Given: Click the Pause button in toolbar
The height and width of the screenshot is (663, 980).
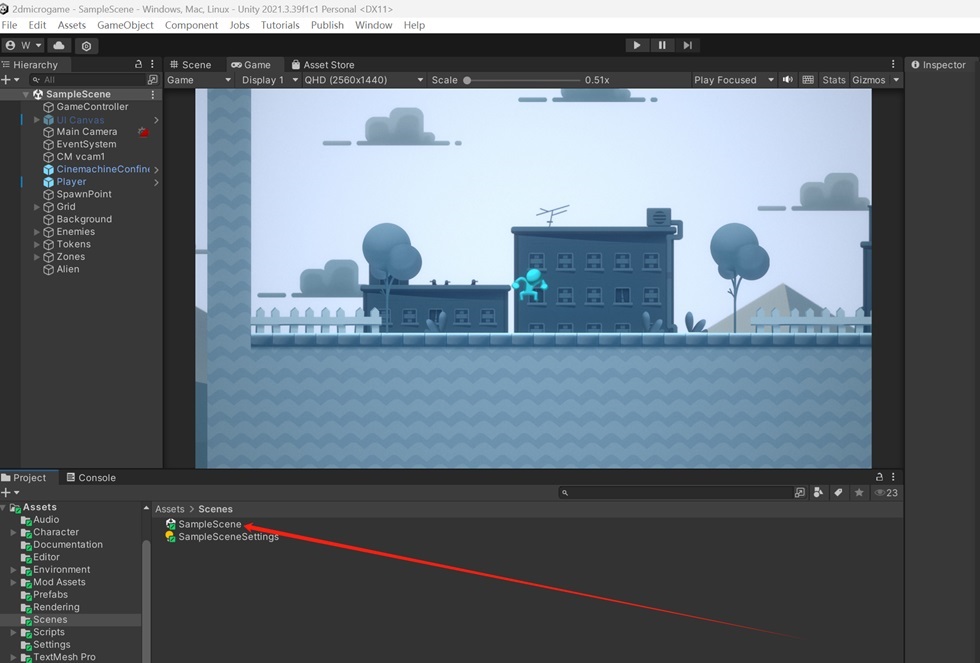Looking at the screenshot, I should pyautogui.click(x=662, y=45).
